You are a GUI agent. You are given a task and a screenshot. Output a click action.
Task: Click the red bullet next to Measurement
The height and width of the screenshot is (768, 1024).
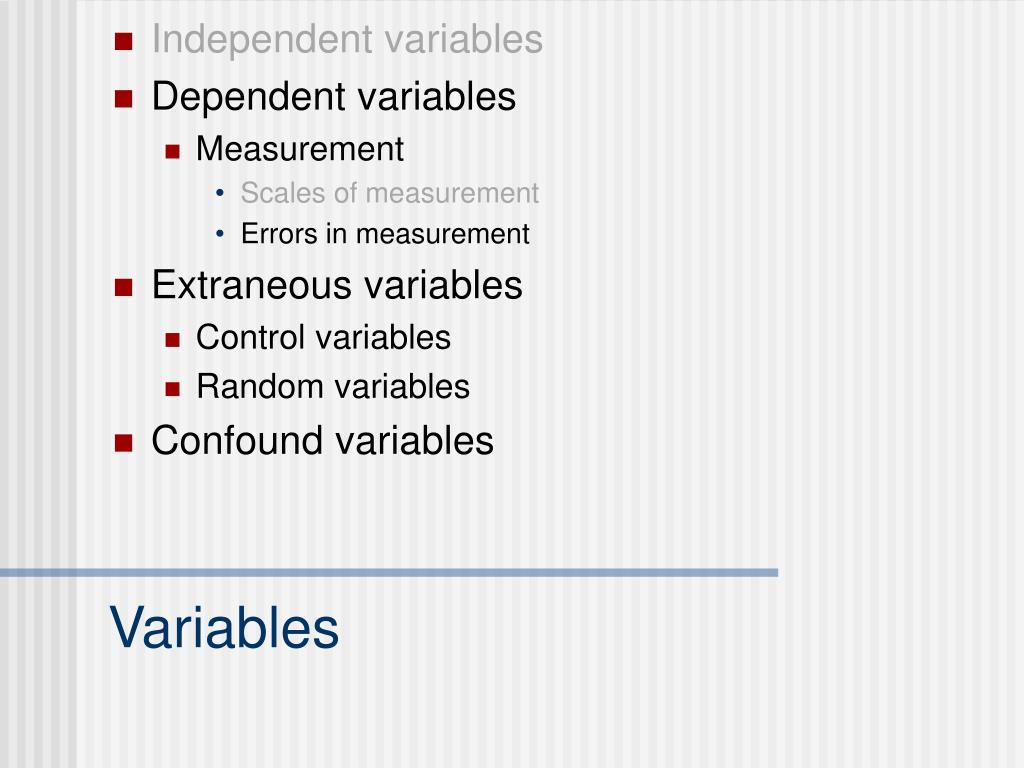pyautogui.click(x=172, y=152)
